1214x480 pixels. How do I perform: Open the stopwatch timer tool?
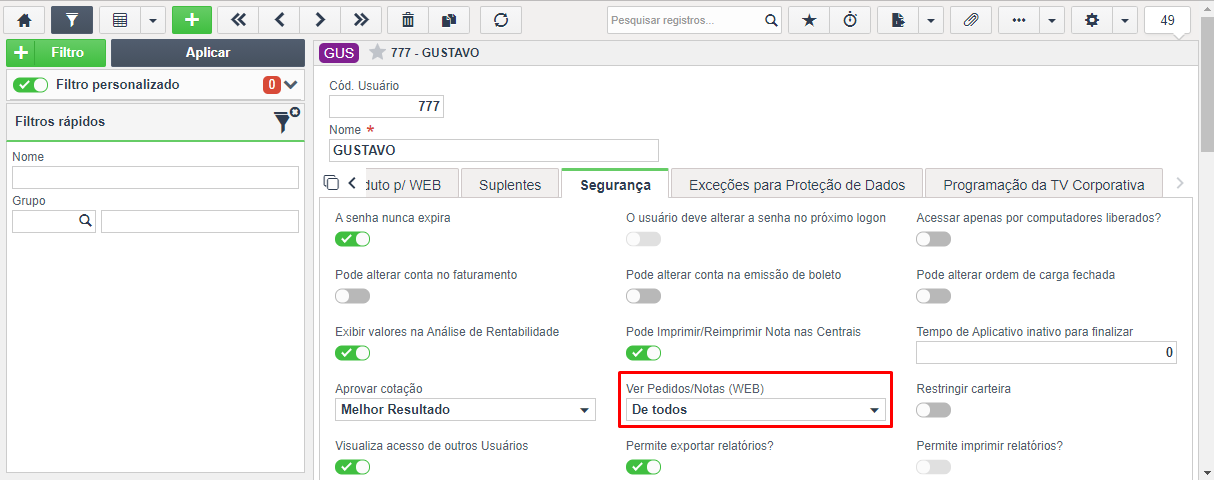point(850,20)
